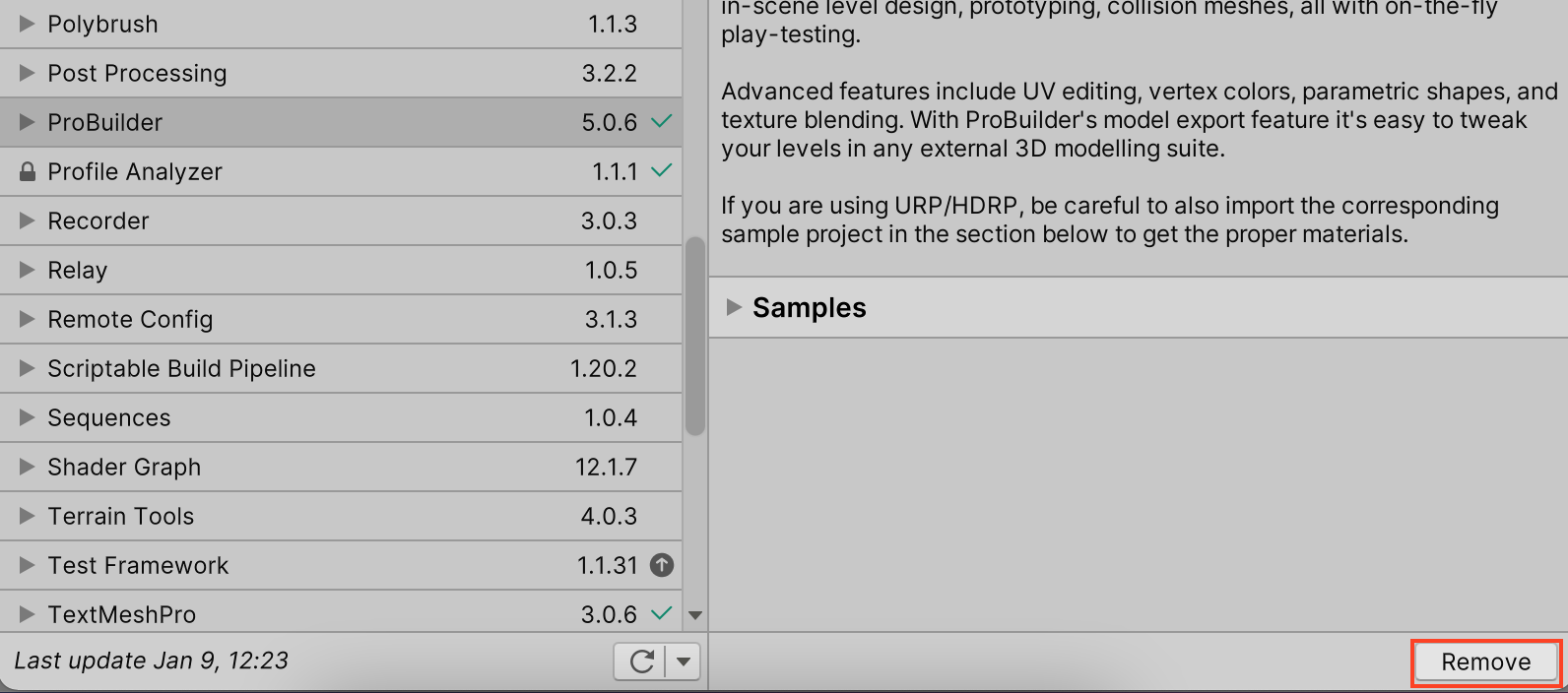Expand the Shader Graph package

coord(27,467)
